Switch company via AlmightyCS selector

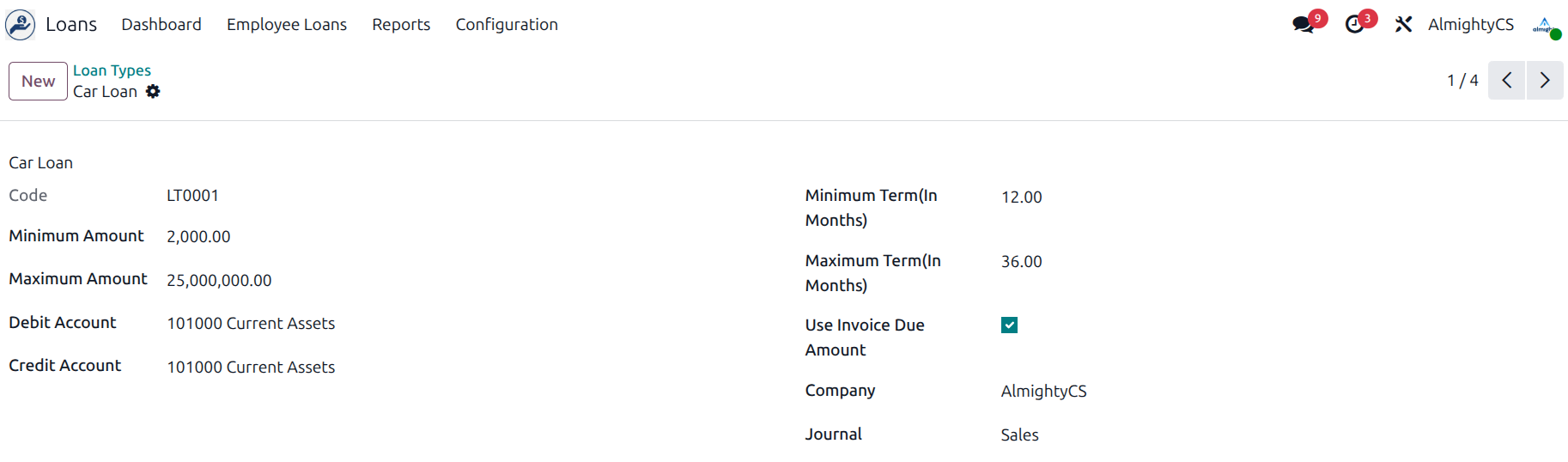tap(1471, 25)
